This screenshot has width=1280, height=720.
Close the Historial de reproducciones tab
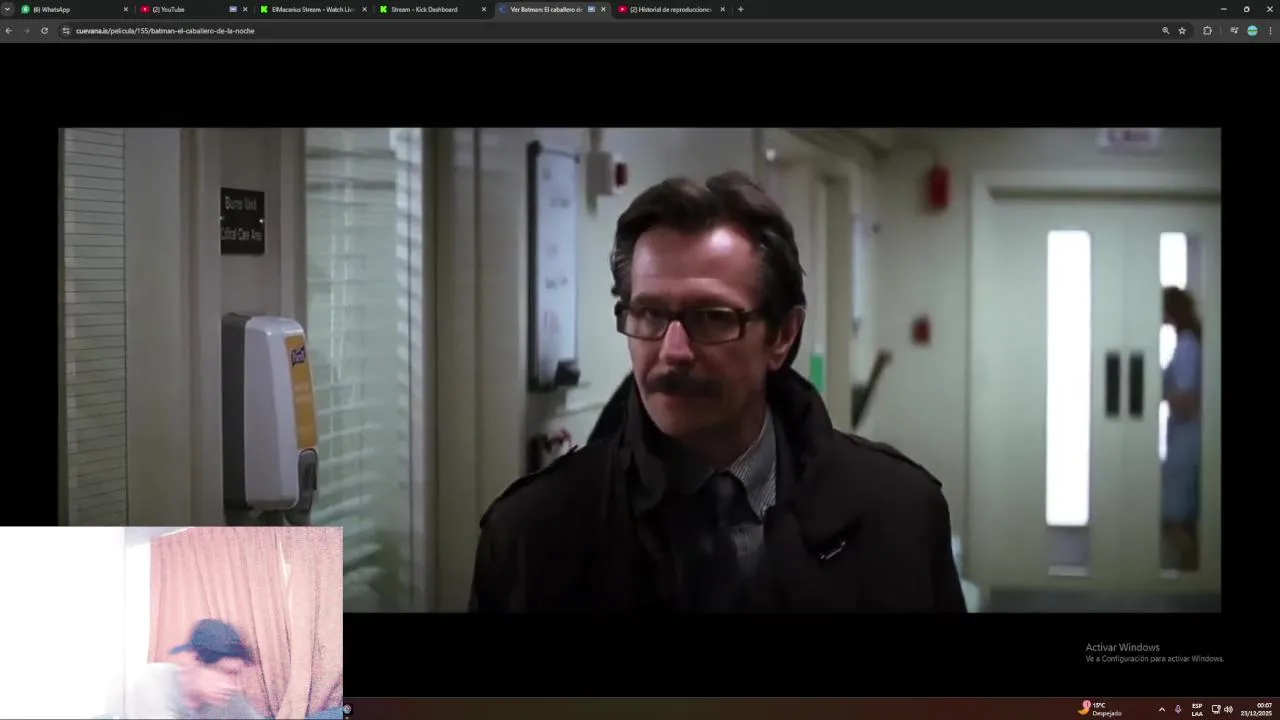722,9
